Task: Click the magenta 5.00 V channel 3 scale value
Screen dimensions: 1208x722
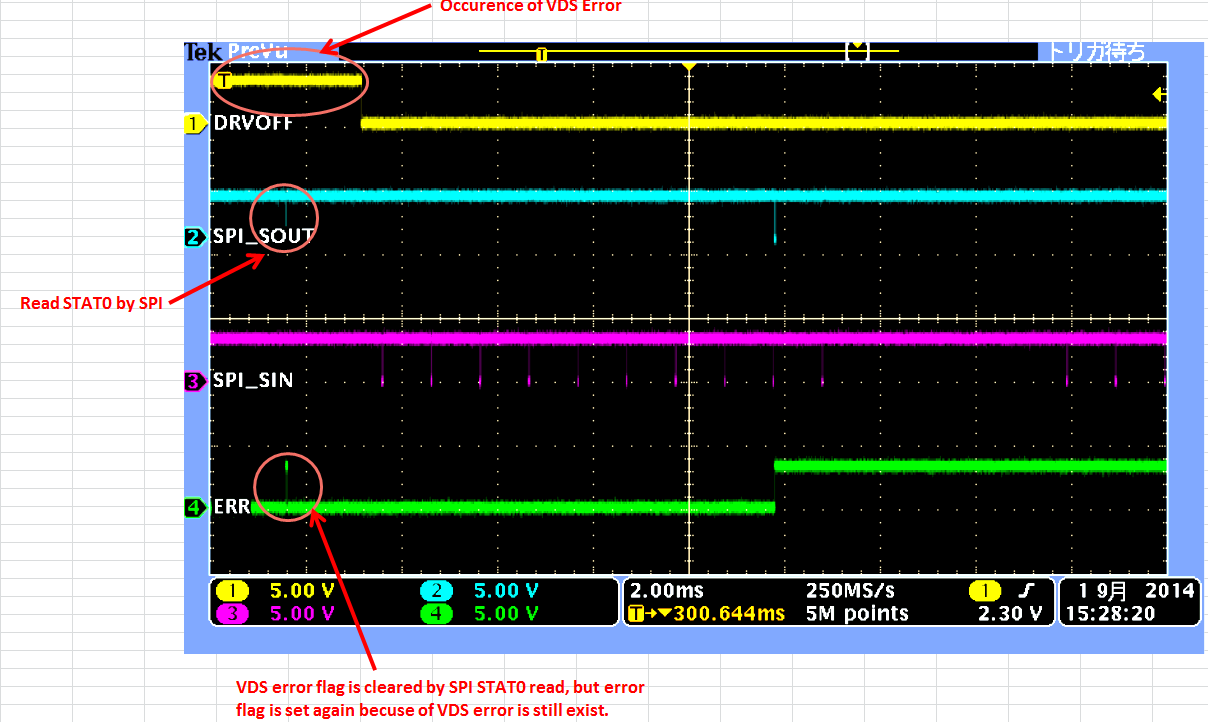Action: (302, 613)
